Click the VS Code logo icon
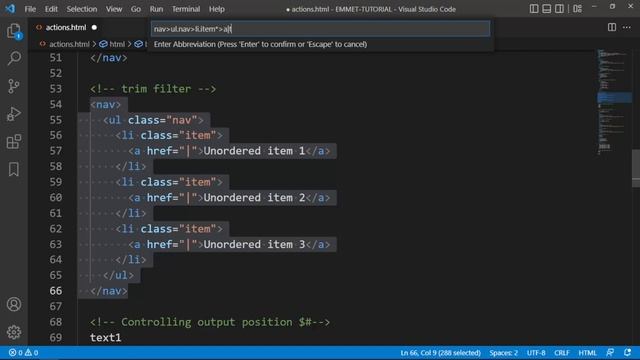 10,9
